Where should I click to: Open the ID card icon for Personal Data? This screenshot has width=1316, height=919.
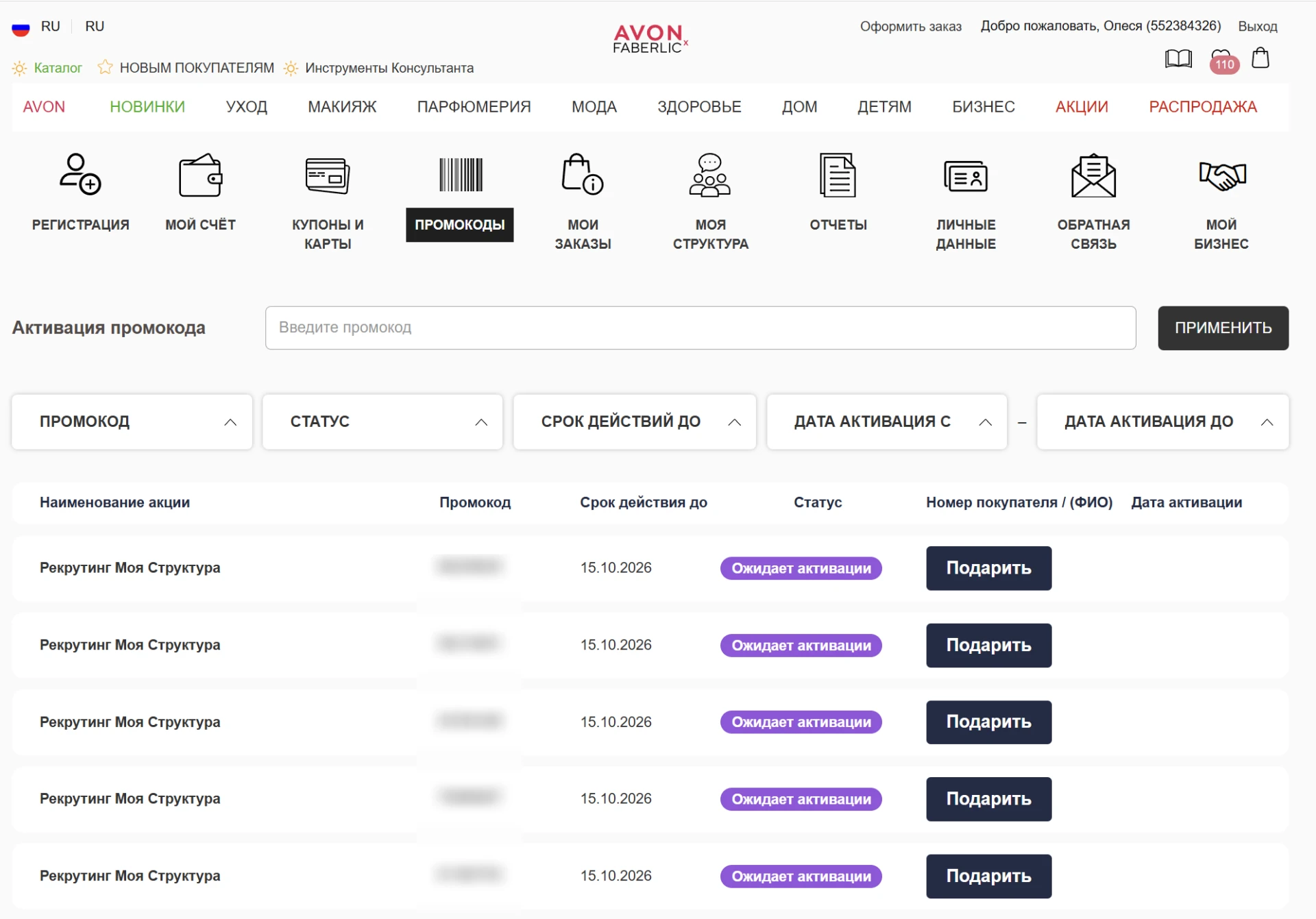(x=966, y=176)
